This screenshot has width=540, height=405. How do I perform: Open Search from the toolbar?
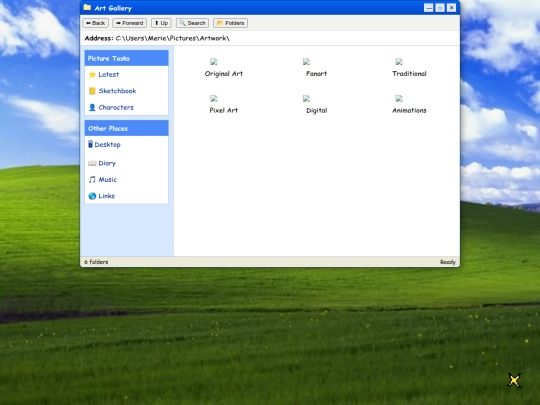[192, 23]
